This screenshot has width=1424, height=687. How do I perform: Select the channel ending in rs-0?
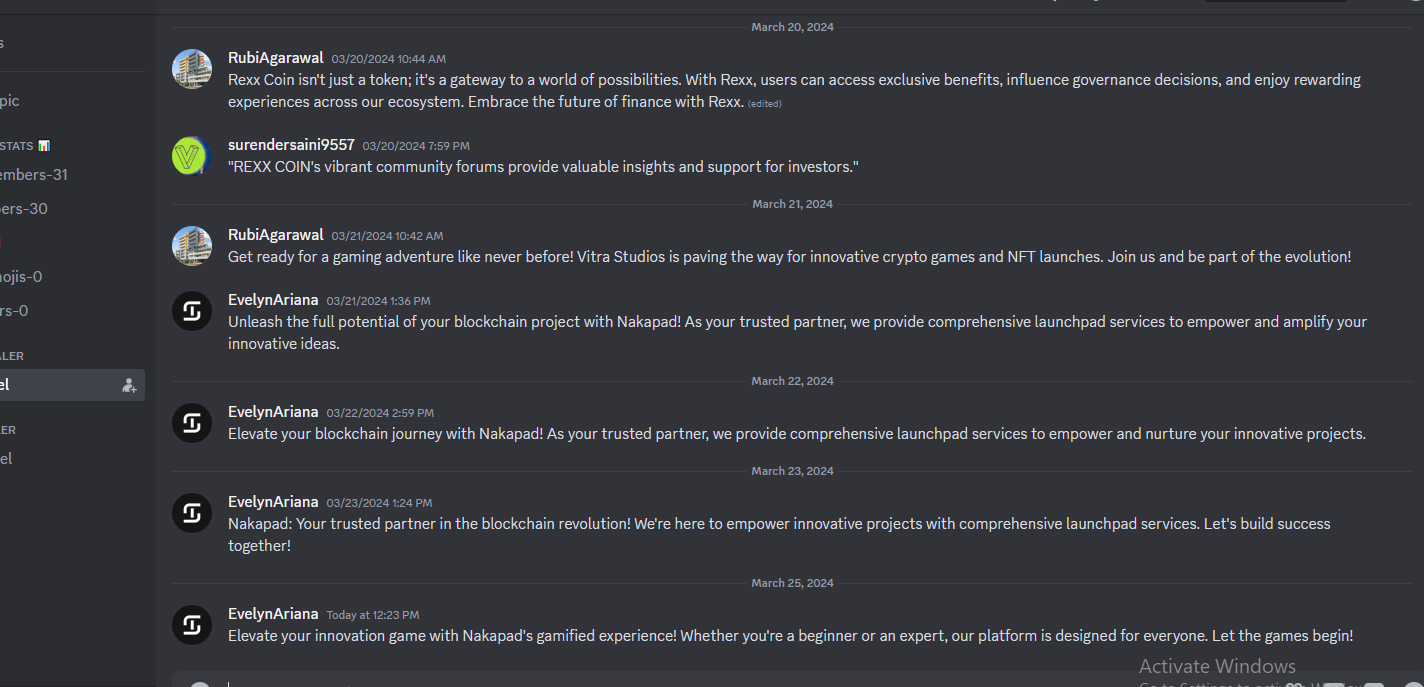coord(72,311)
